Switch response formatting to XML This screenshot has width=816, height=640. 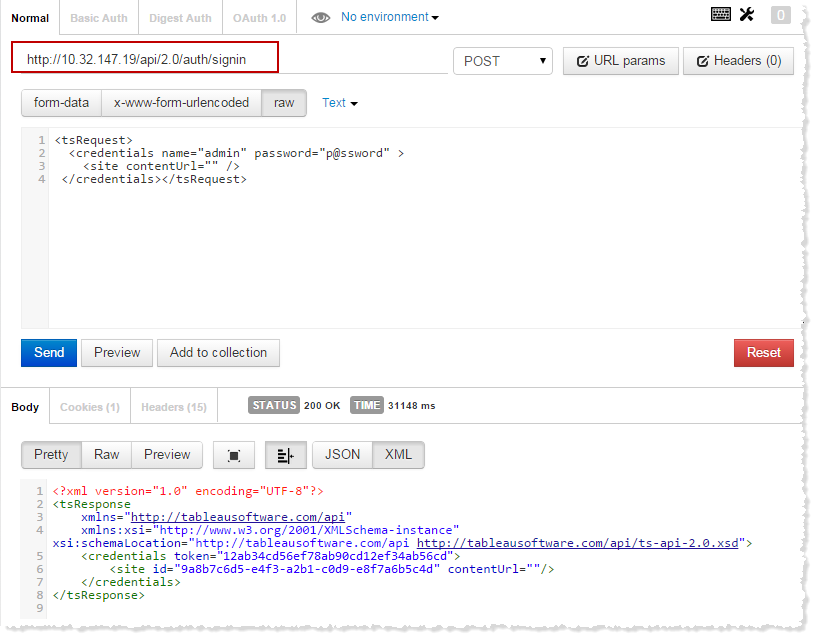398,455
